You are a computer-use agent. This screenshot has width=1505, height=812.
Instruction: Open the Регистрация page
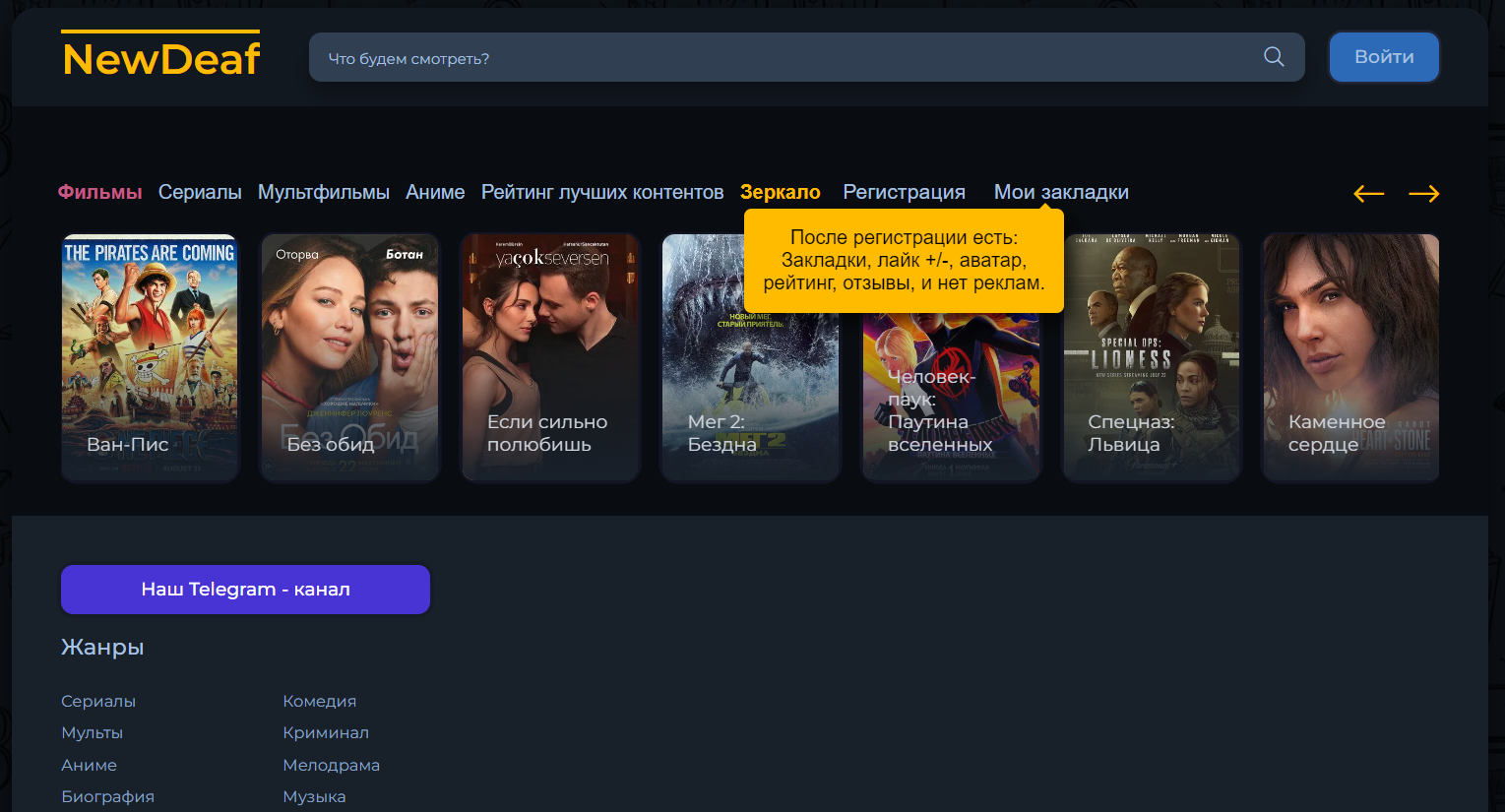tap(904, 192)
